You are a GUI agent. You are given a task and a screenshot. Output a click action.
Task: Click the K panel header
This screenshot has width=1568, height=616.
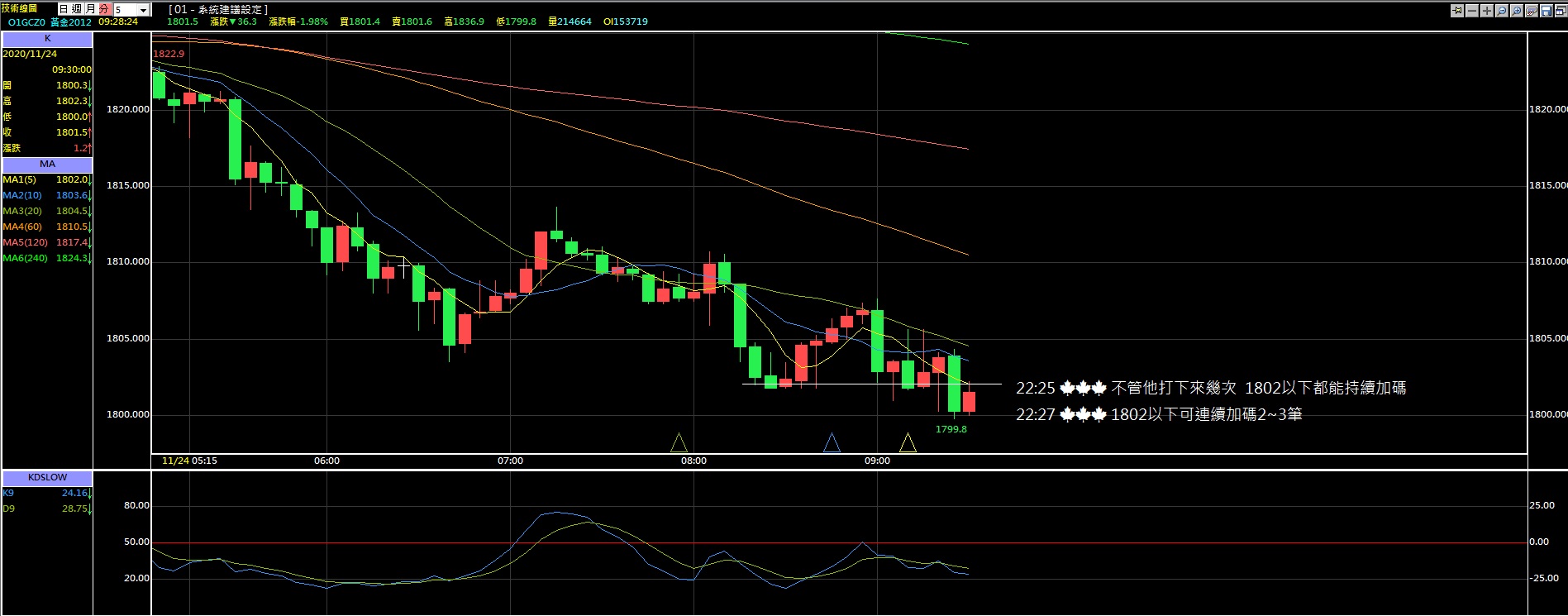pyautogui.click(x=47, y=39)
